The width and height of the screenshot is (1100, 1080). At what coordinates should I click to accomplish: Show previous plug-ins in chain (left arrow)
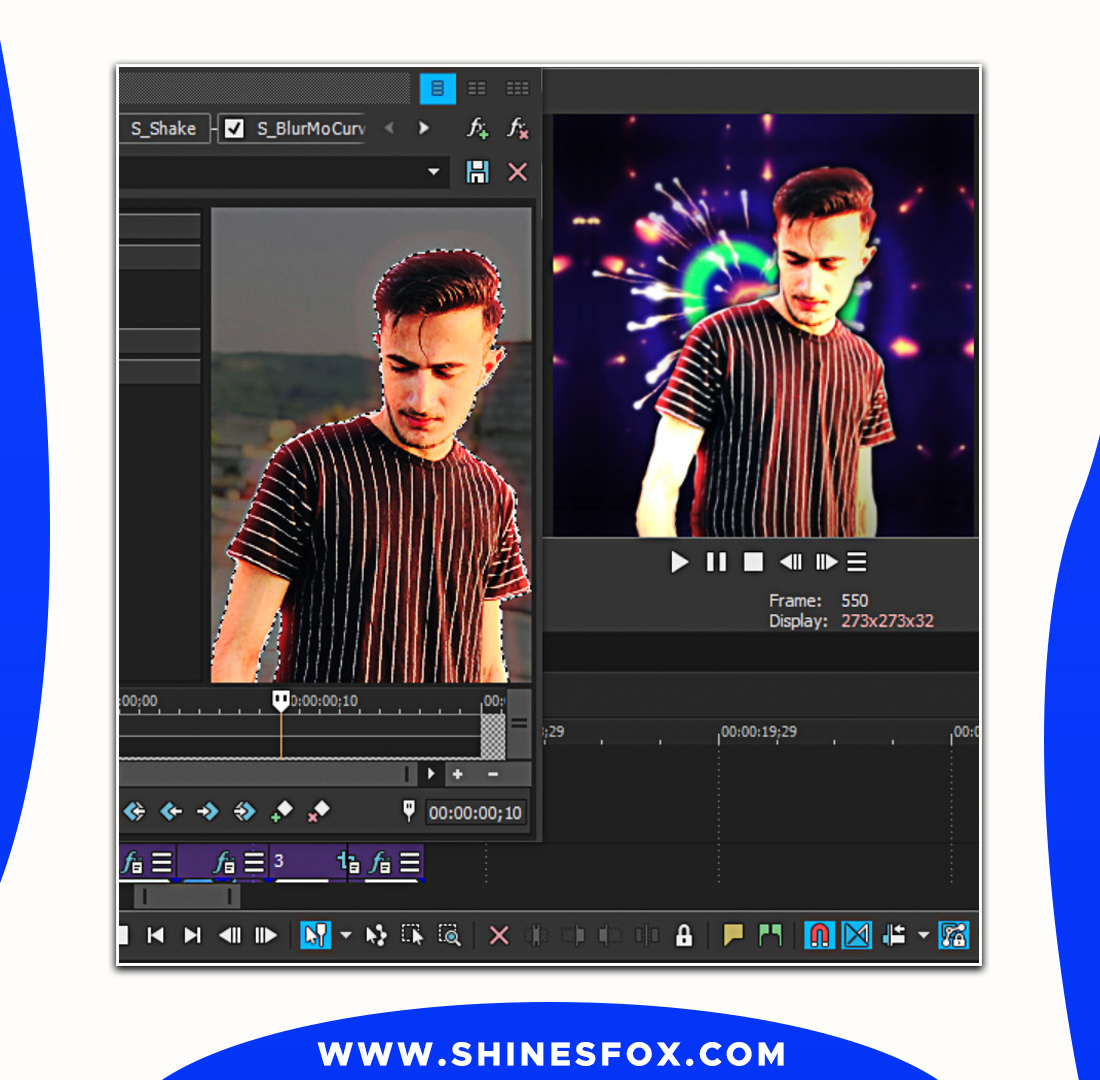tap(390, 128)
